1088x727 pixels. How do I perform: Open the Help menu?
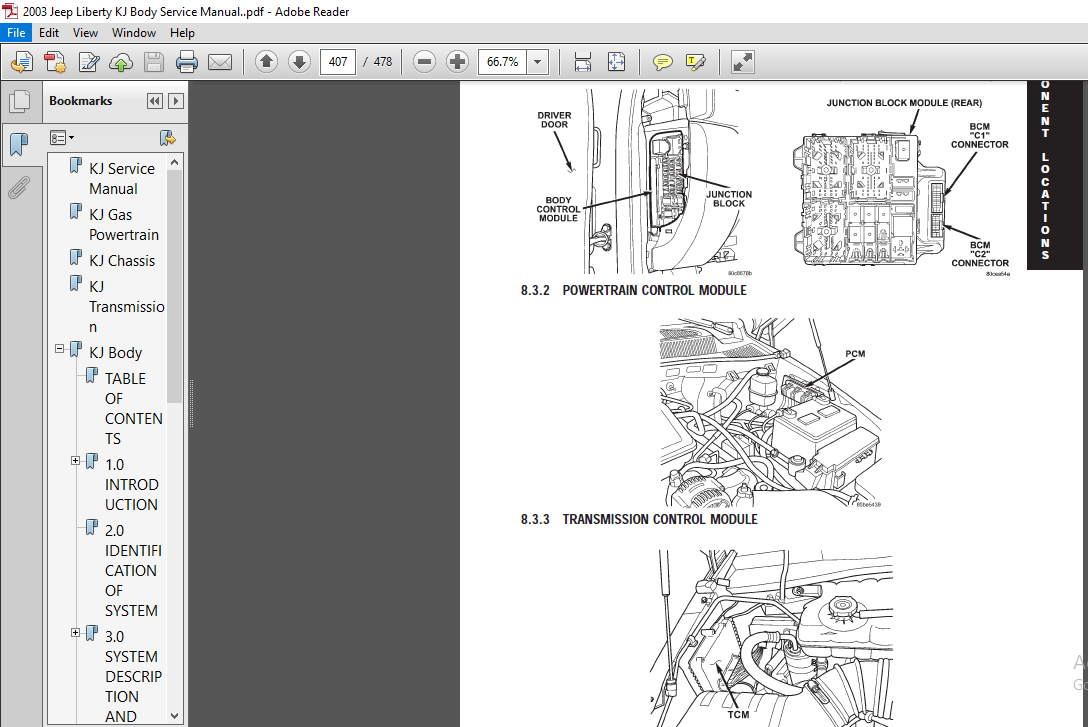click(x=182, y=33)
